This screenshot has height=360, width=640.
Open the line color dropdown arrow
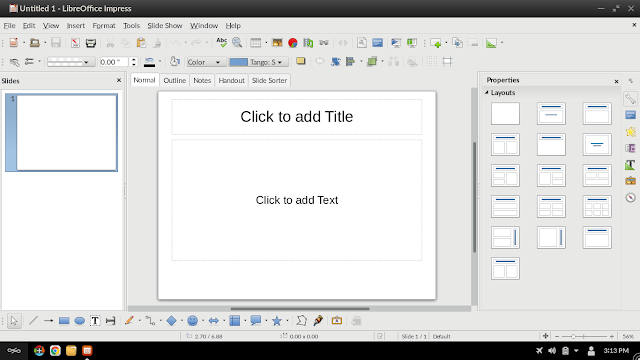coord(160,62)
